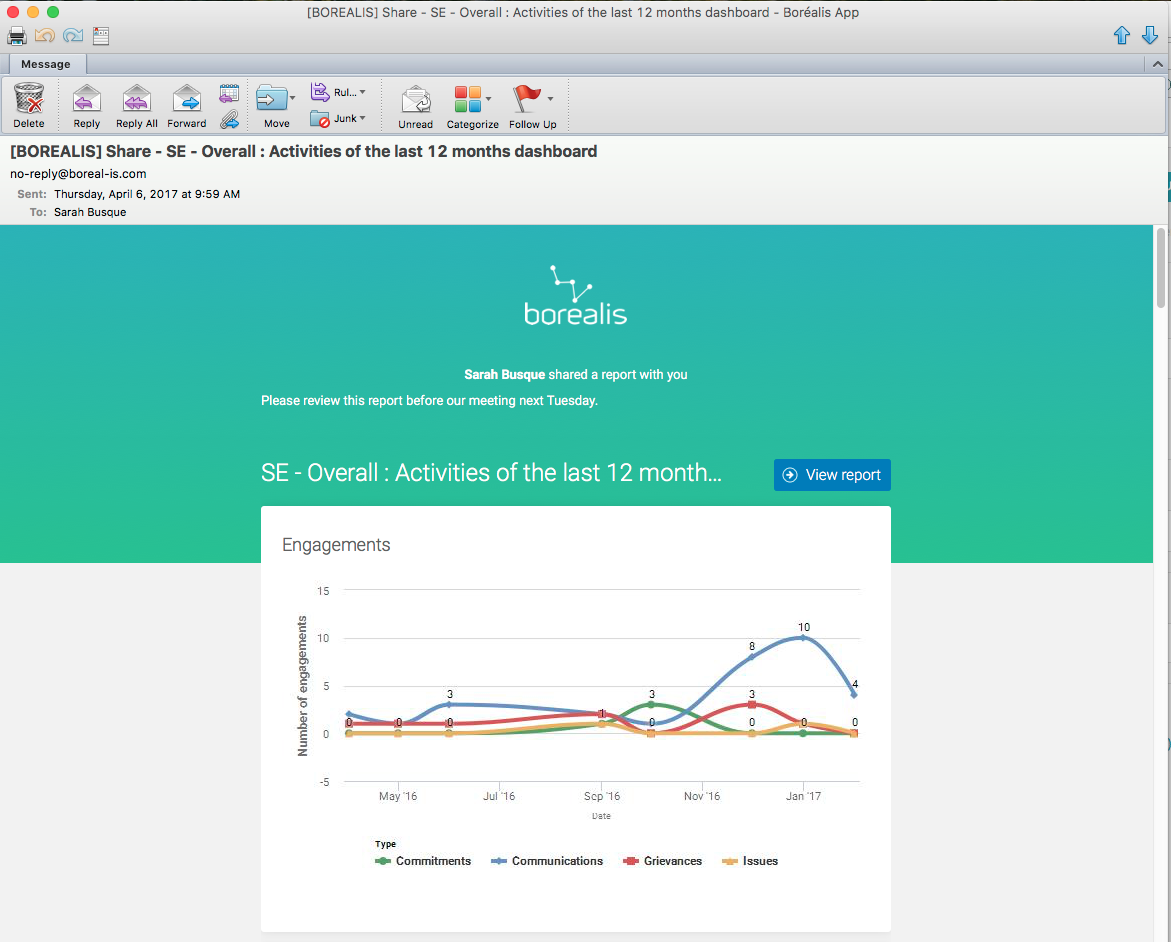Viewport: 1171px width, 942px height.
Task: Click the Reply All button
Action: [137, 105]
